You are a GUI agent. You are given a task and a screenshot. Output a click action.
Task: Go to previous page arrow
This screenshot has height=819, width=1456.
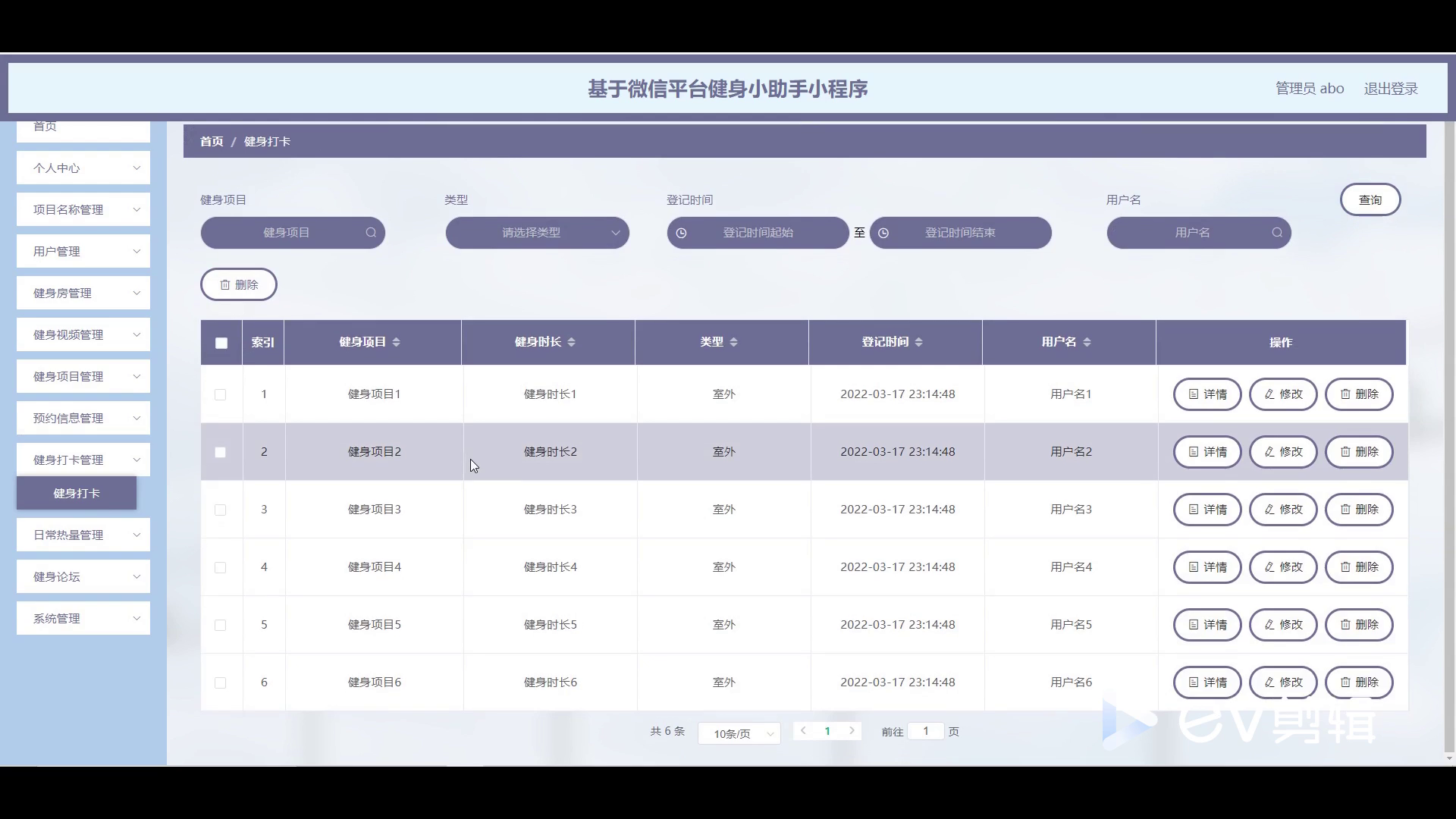tap(803, 731)
